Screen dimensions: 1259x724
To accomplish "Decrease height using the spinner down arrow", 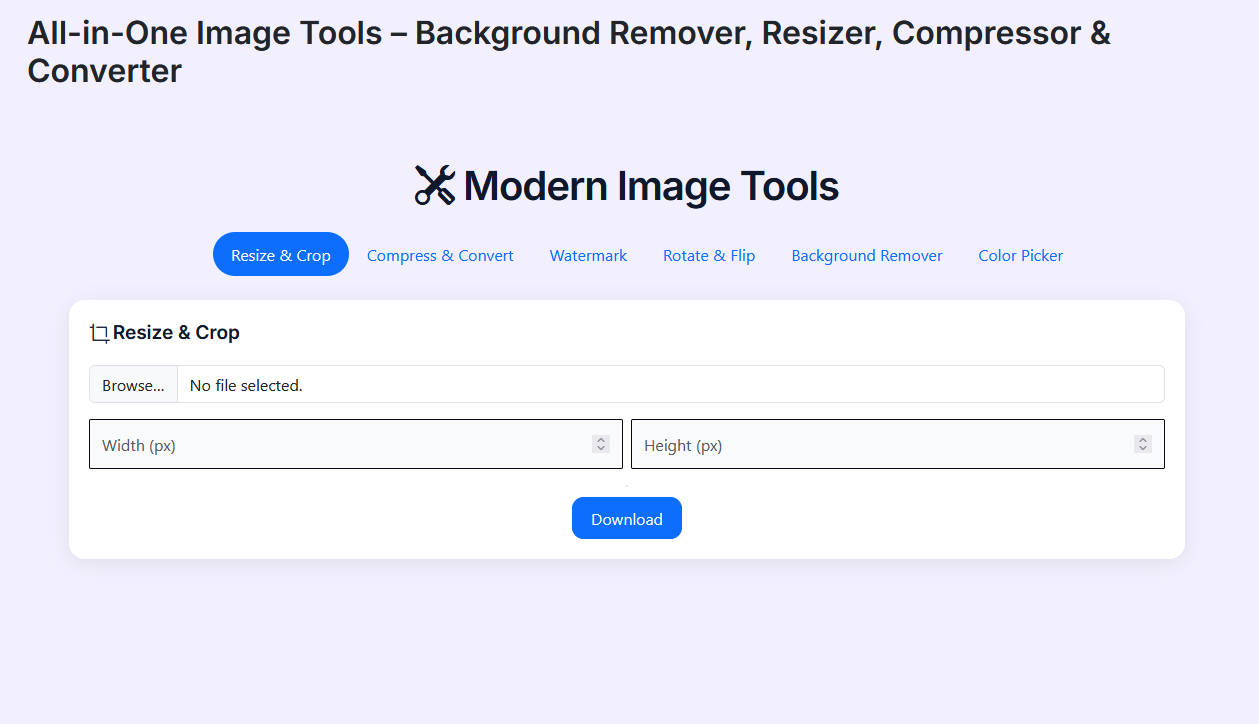I will coord(1143,449).
